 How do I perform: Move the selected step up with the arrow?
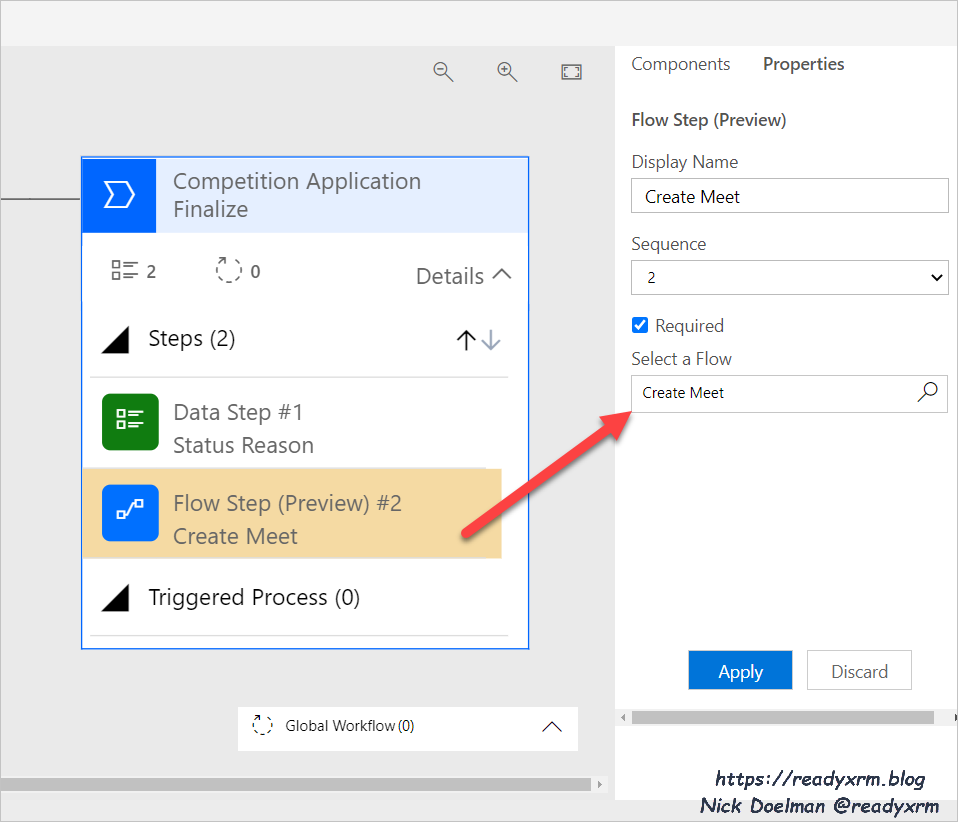(x=466, y=339)
